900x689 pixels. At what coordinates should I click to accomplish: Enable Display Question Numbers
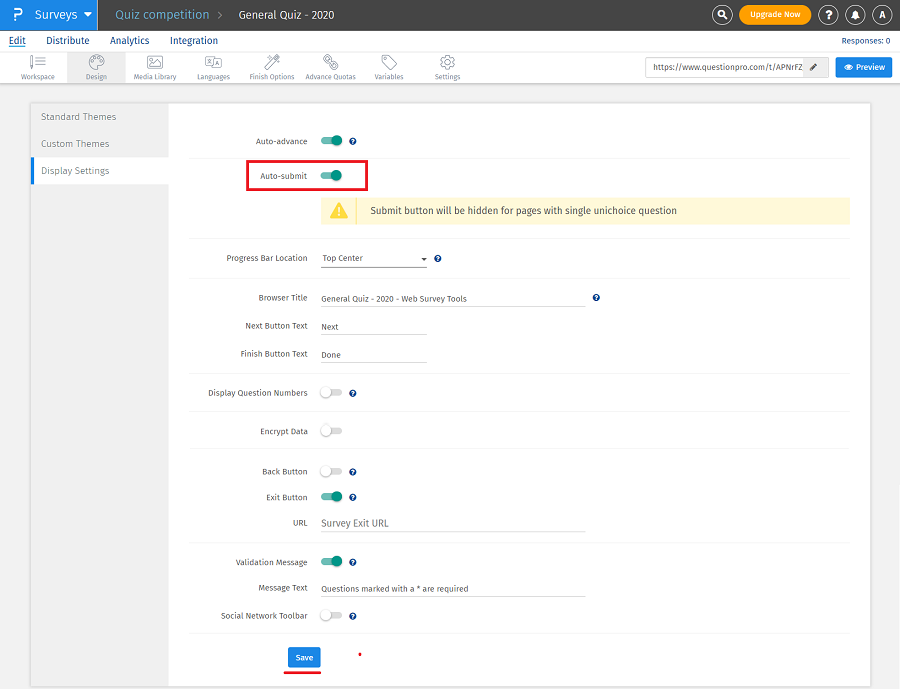point(331,393)
